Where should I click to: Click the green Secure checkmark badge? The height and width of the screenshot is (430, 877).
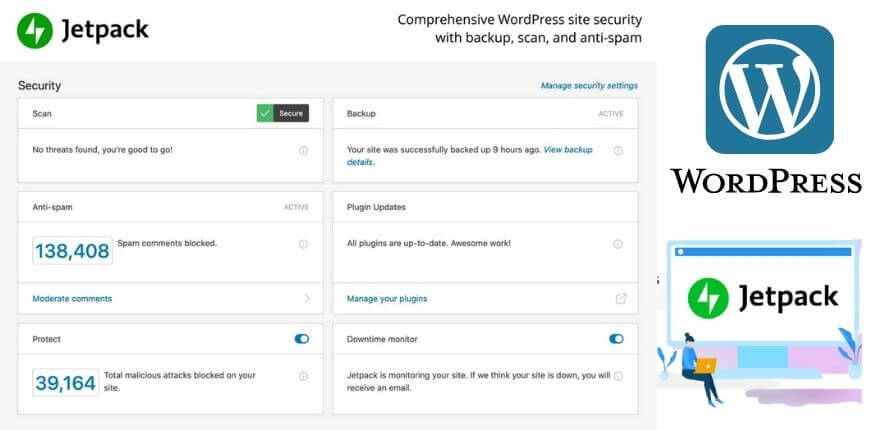coord(265,114)
